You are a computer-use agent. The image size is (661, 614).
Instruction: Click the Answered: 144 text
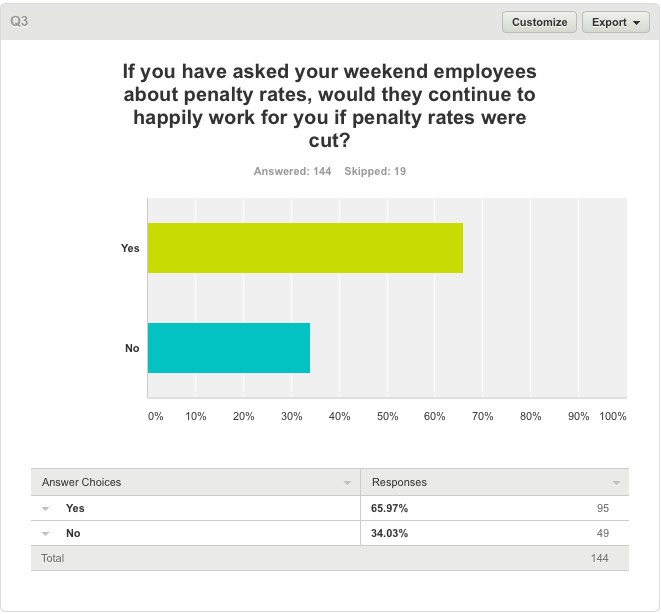[292, 171]
